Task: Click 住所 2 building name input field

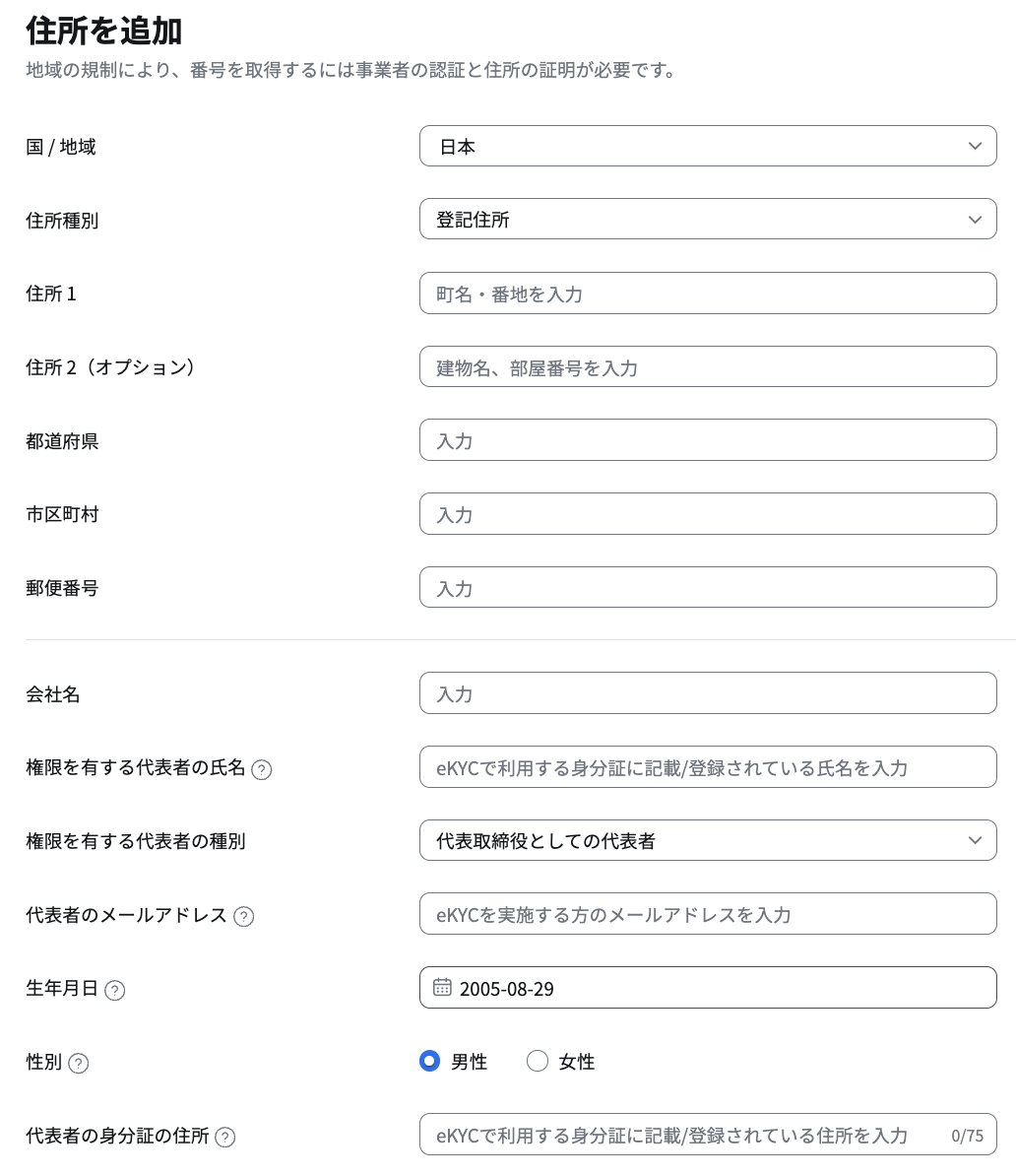Action: pos(708,366)
